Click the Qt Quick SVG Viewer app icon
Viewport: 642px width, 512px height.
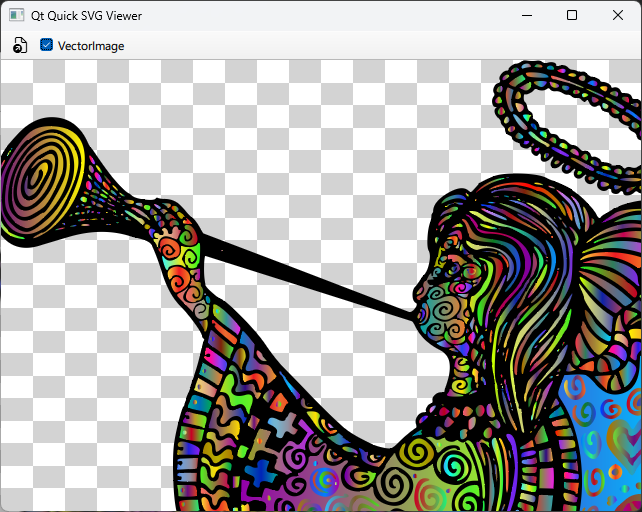(16, 15)
